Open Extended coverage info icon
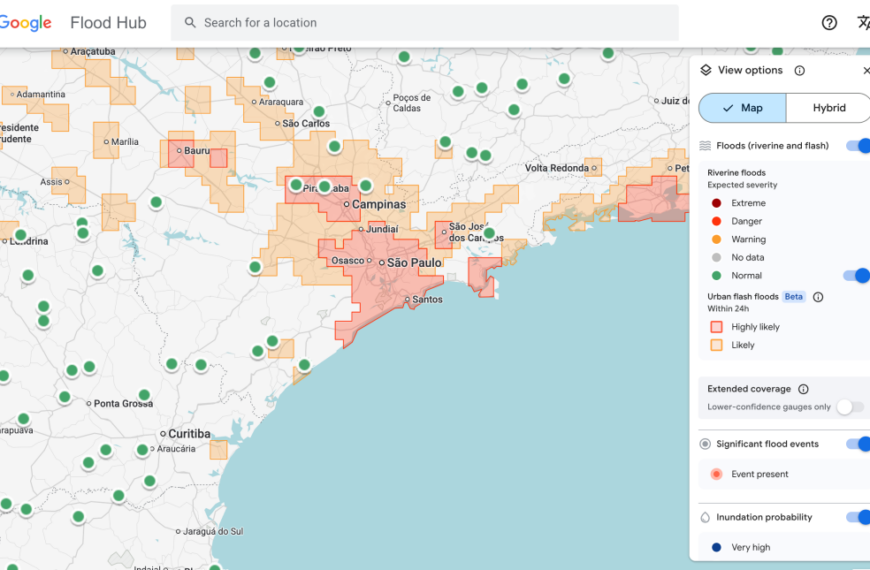This screenshot has height=570, width=870. pyautogui.click(x=803, y=389)
